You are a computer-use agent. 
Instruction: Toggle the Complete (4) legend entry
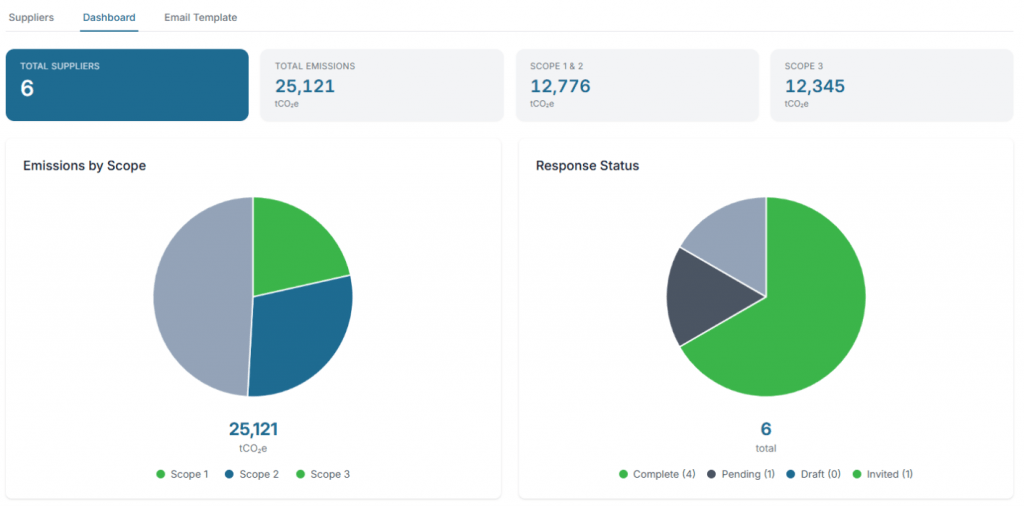click(657, 475)
